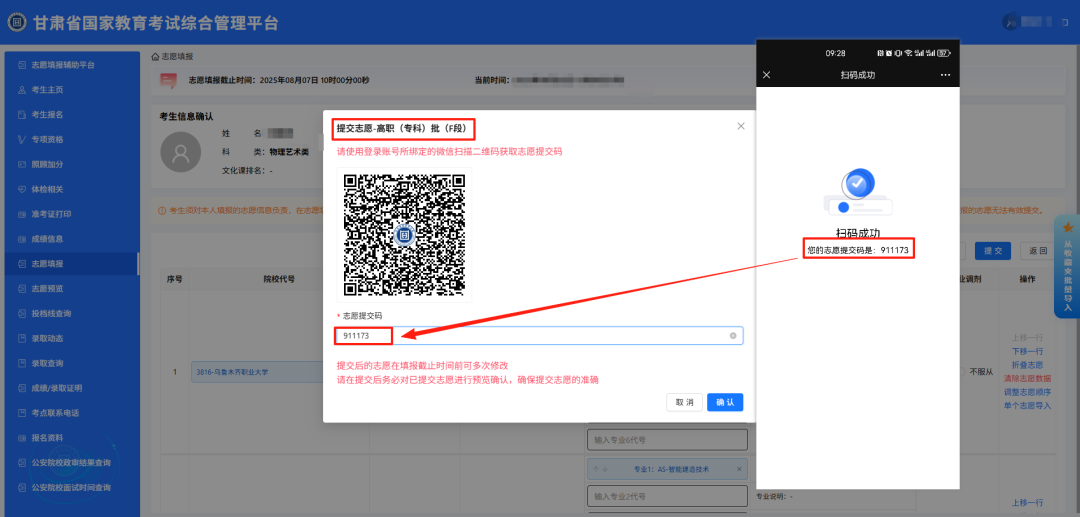Click the 体检相关 heart icon in sidebar

22,189
